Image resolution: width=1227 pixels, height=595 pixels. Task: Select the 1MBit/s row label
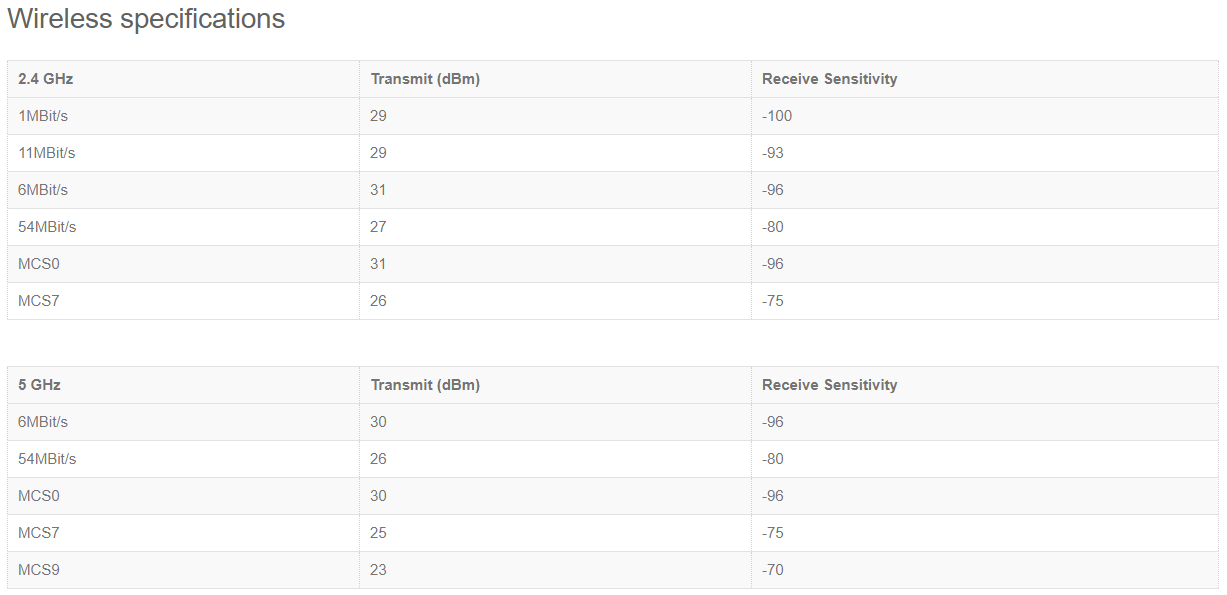coord(43,116)
